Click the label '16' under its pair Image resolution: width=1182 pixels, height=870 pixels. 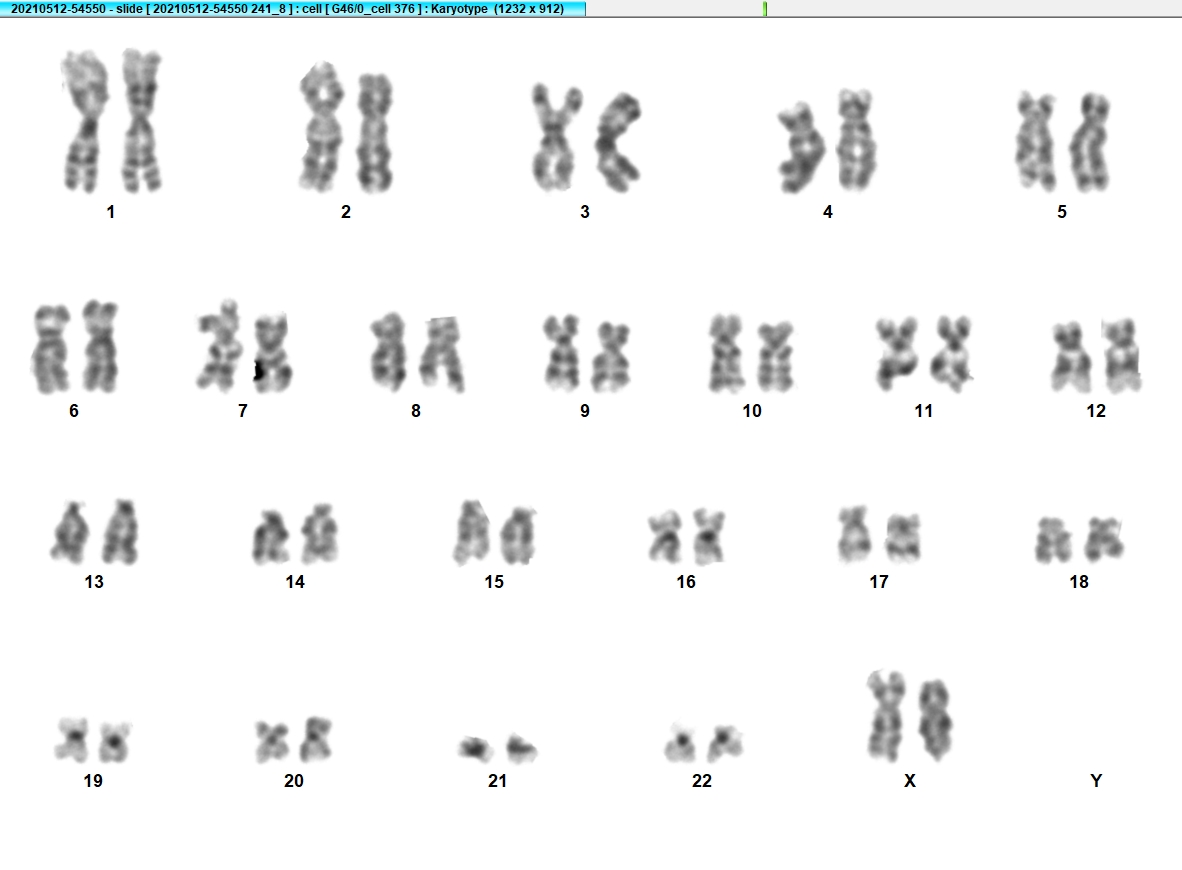coord(686,582)
